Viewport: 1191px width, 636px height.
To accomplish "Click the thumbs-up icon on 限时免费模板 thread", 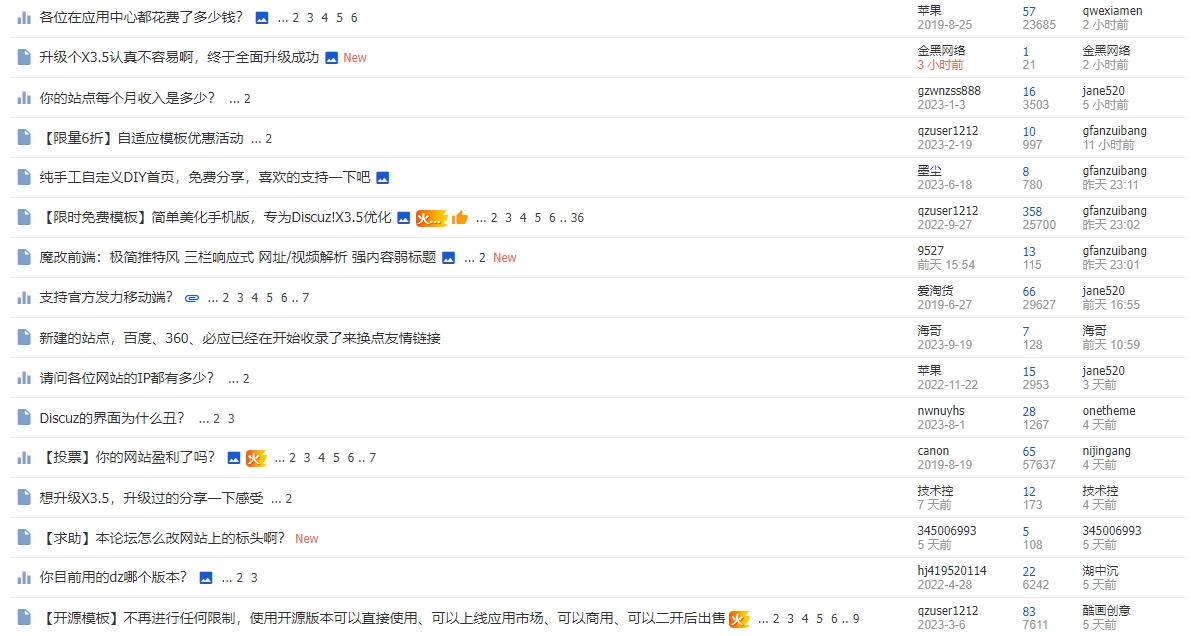I will (459, 218).
